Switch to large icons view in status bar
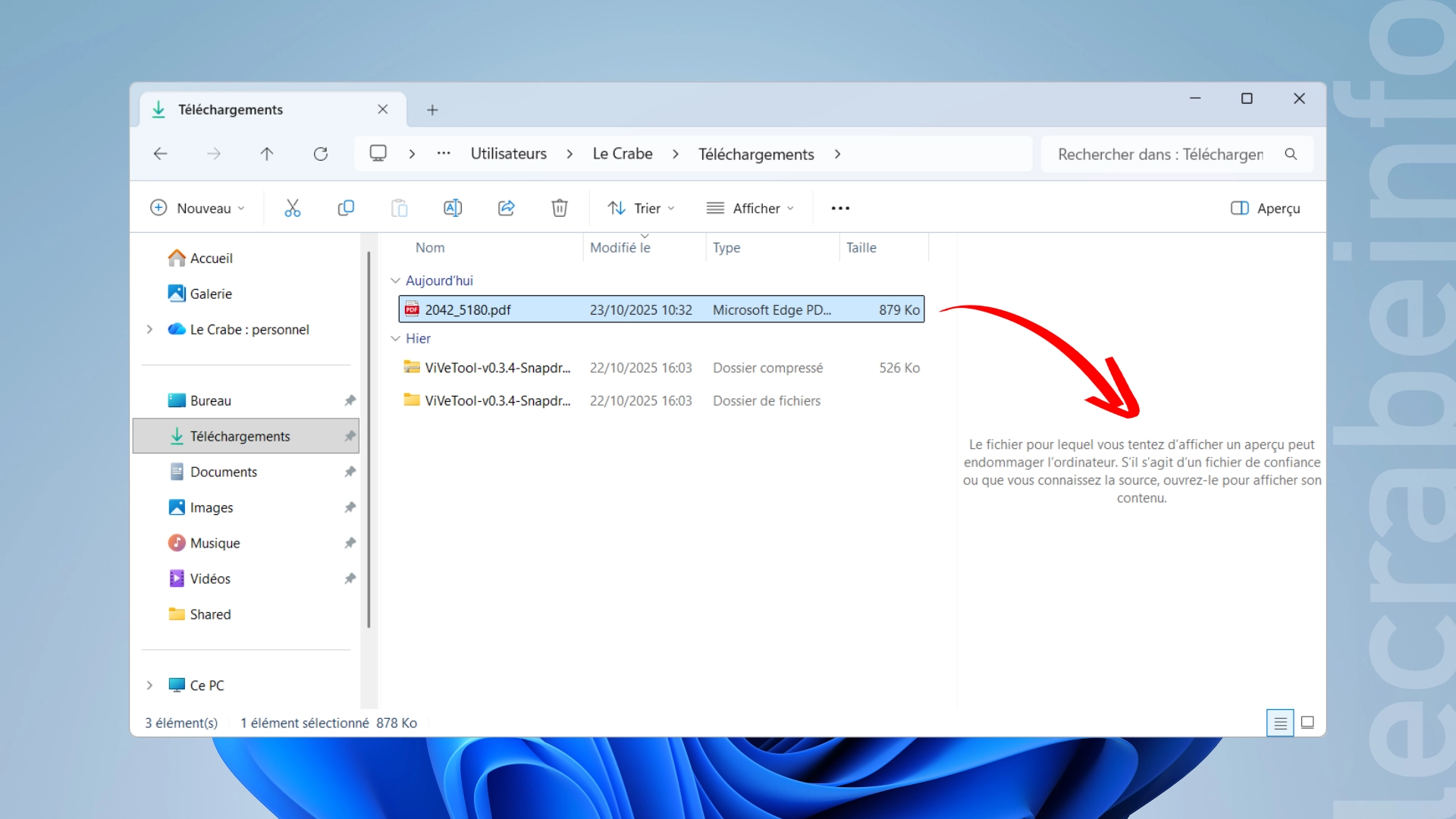This screenshot has height=819, width=1456. click(x=1307, y=723)
